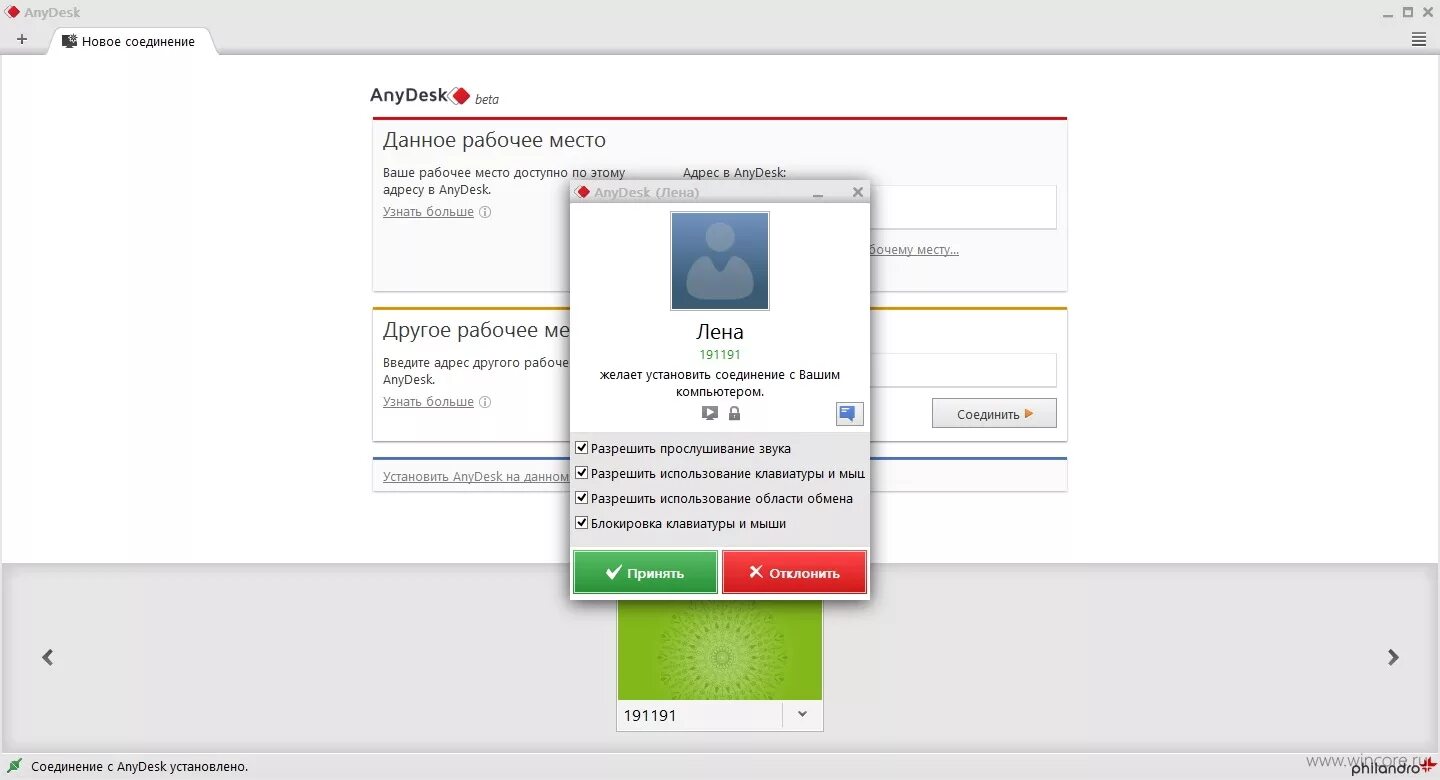This screenshot has height=780, width=1440.
Task: Open the Установить AnyDesk на данном link
Action: 476,477
